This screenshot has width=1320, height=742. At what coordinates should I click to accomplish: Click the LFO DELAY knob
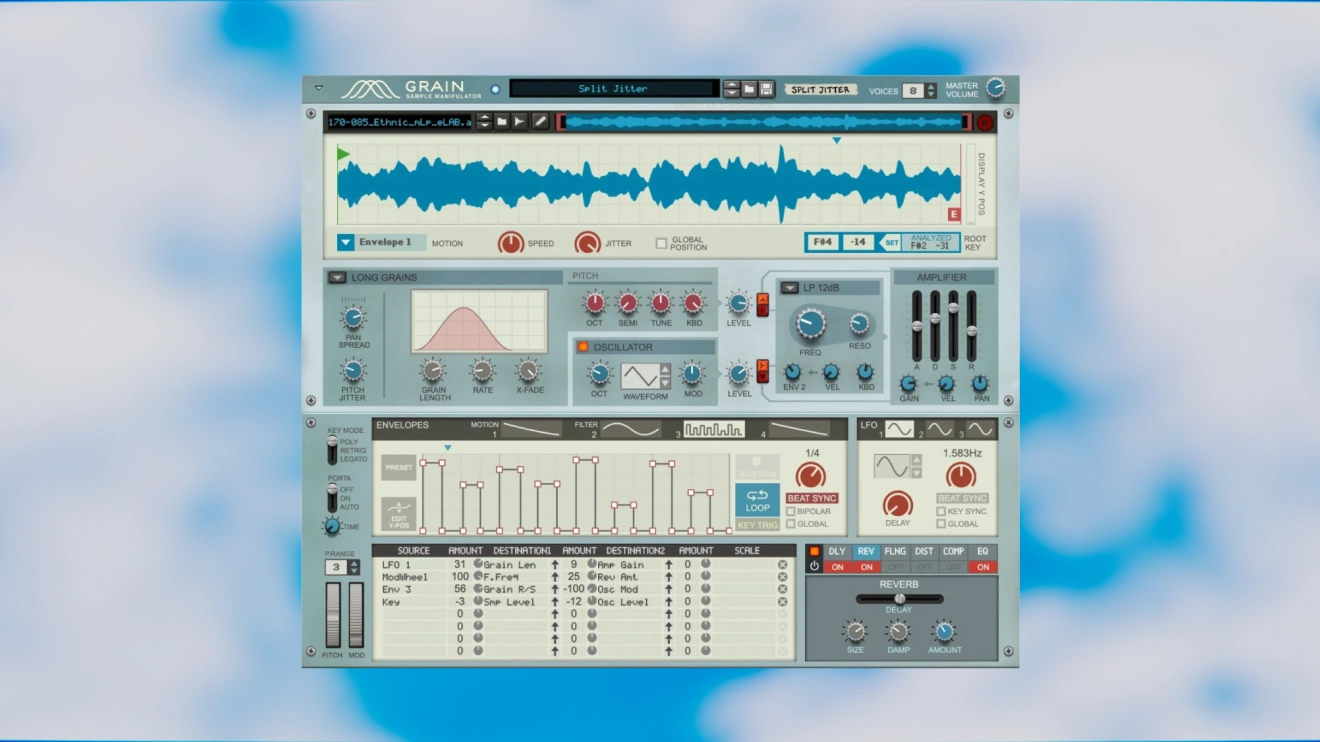tap(898, 505)
